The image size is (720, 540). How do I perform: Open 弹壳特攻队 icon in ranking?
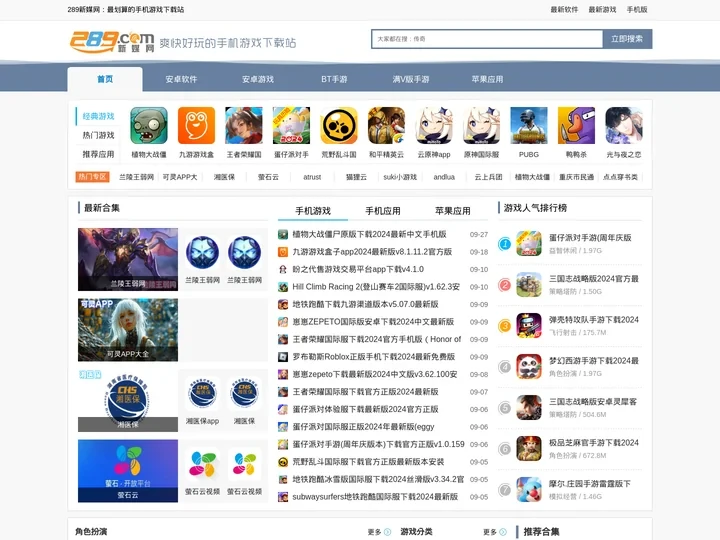pyautogui.click(x=529, y=326)
